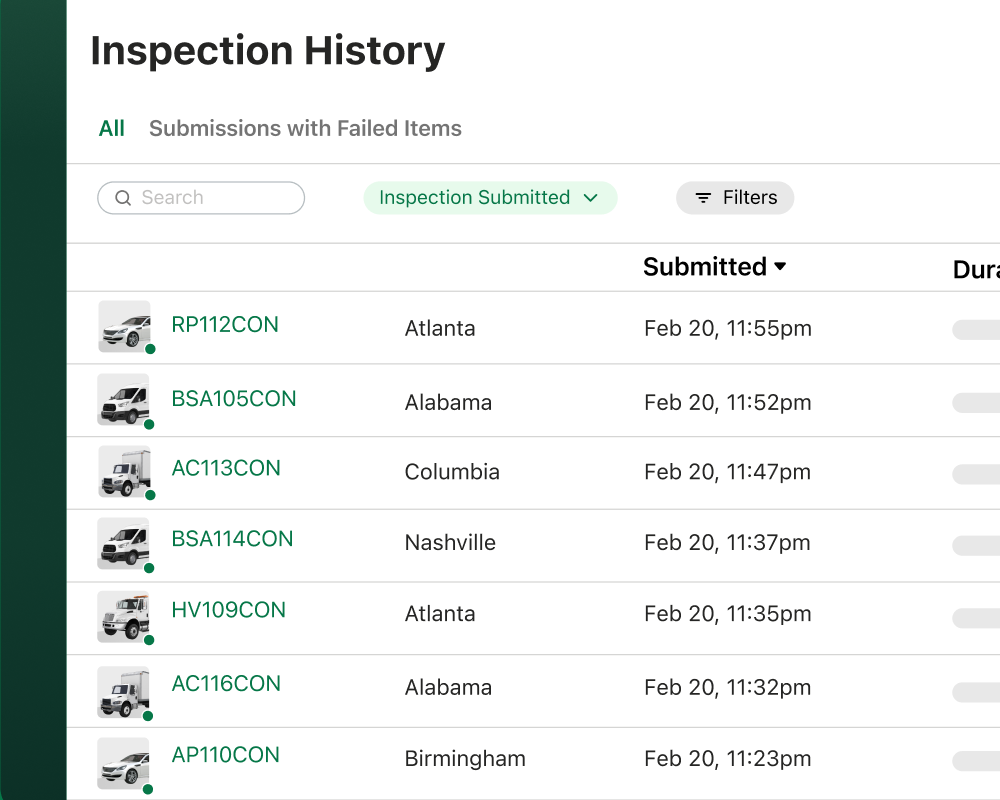Click the chevron in Inspection Submitted pill
The image size is (1000, 800).
[x=591, y=198]
